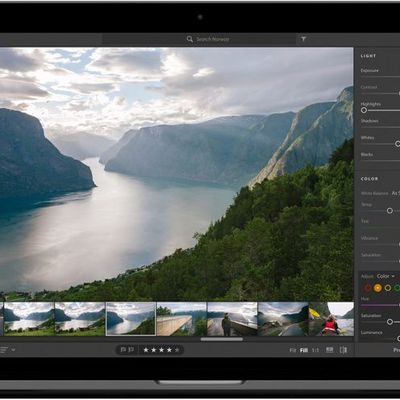Image resolution: width=400 pixels, height=400 pixels.
Task: Open the kayaker thumbnail in filmstrip
Action: coord(331,319)
